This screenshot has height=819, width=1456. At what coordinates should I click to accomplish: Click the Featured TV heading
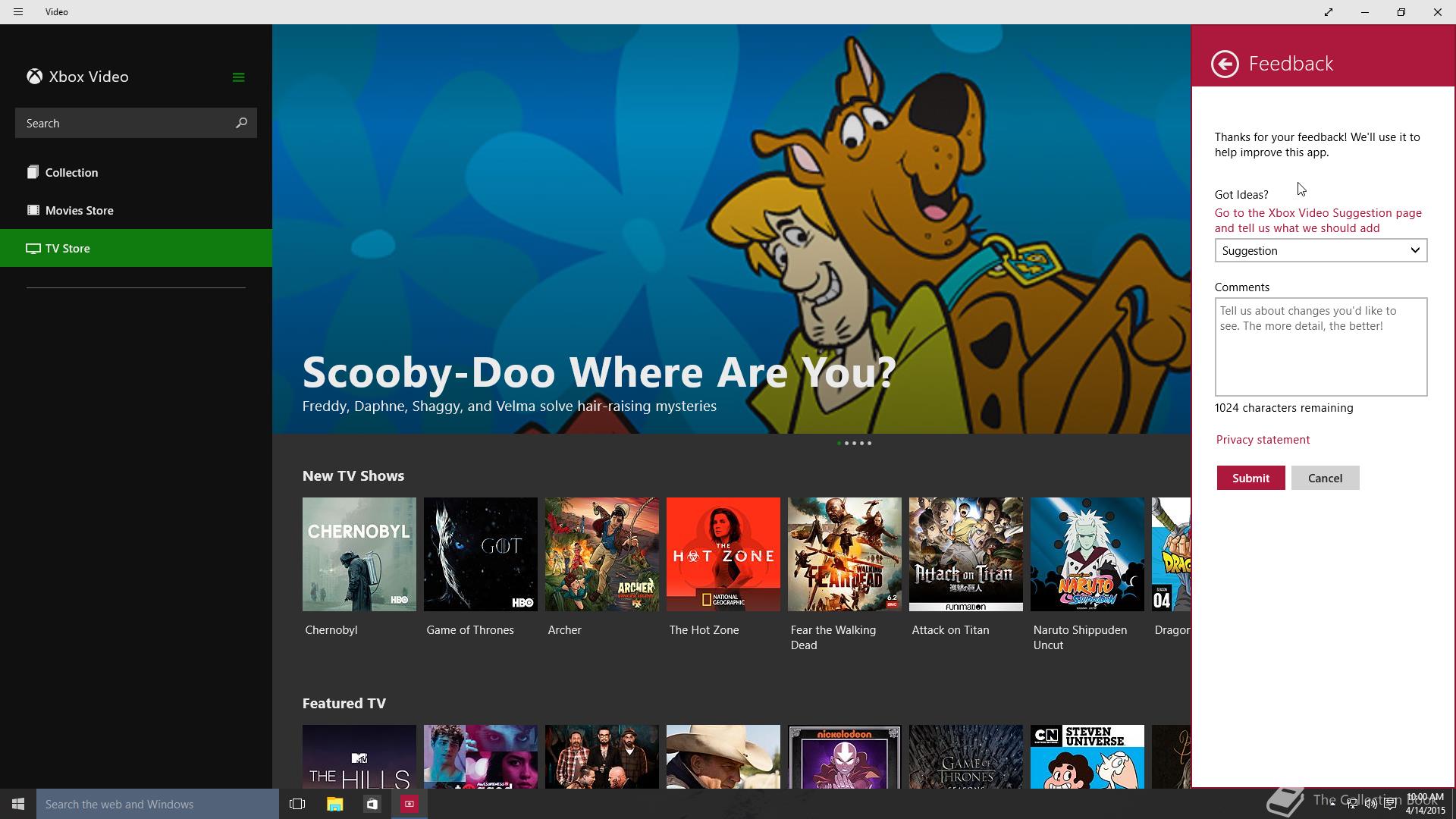[x=344, y=704]
